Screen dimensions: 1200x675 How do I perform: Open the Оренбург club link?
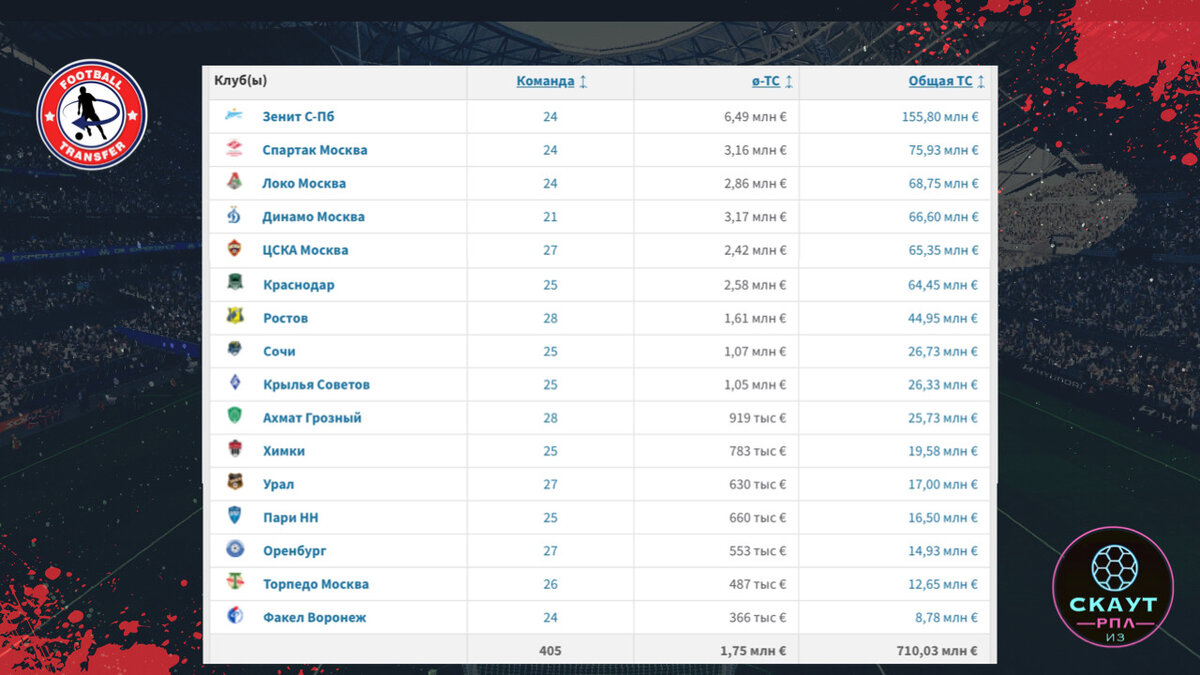click(294, 551)
